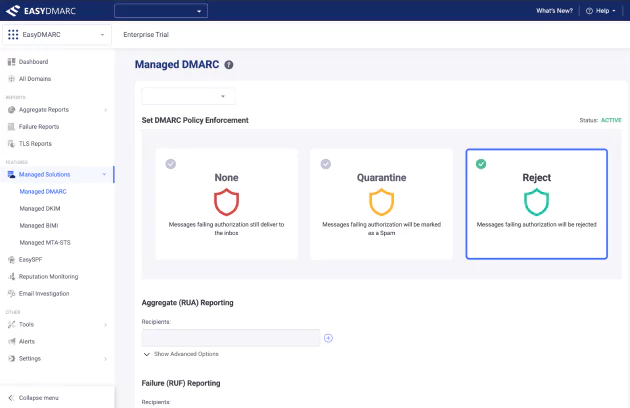630x408 pixels.
Task: Open the What's New? link
Action: (x=554, y=11)
